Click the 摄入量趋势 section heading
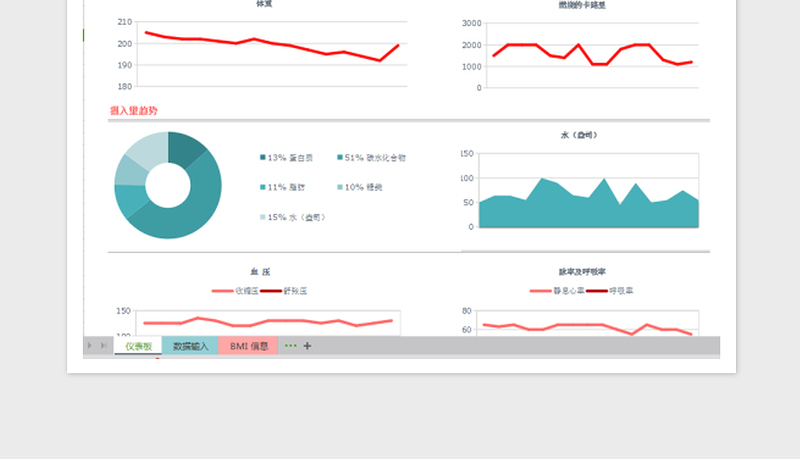 [x=133, y=111]
